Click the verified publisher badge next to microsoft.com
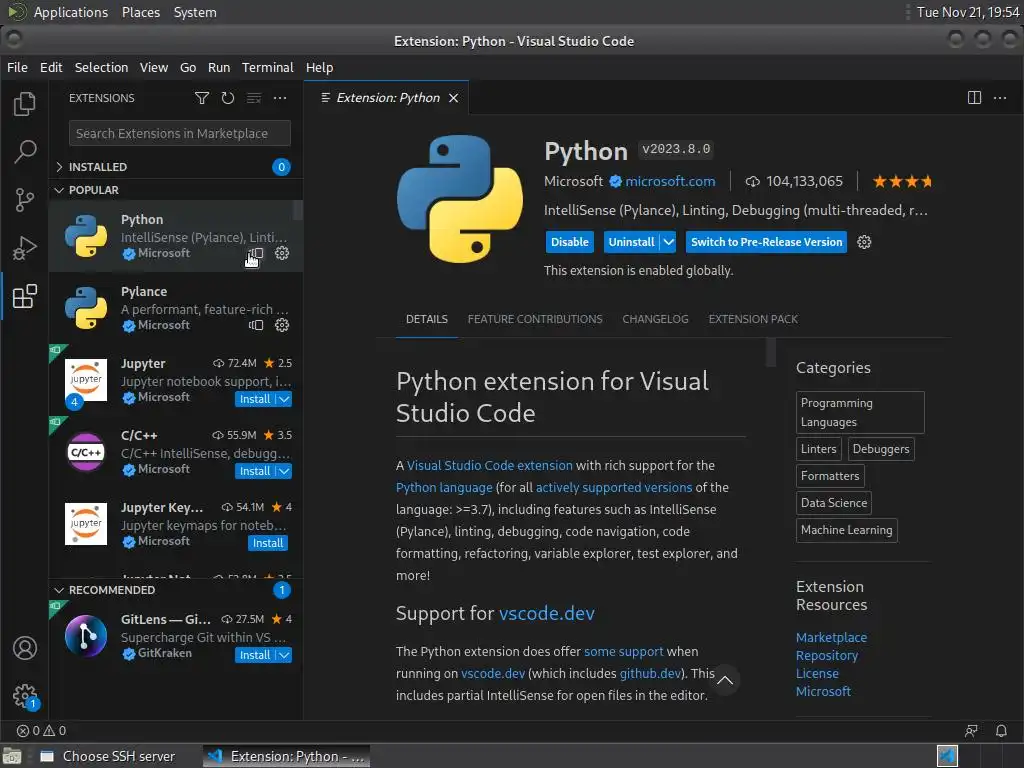This screenshot has height=768, width=1024. 615,182
